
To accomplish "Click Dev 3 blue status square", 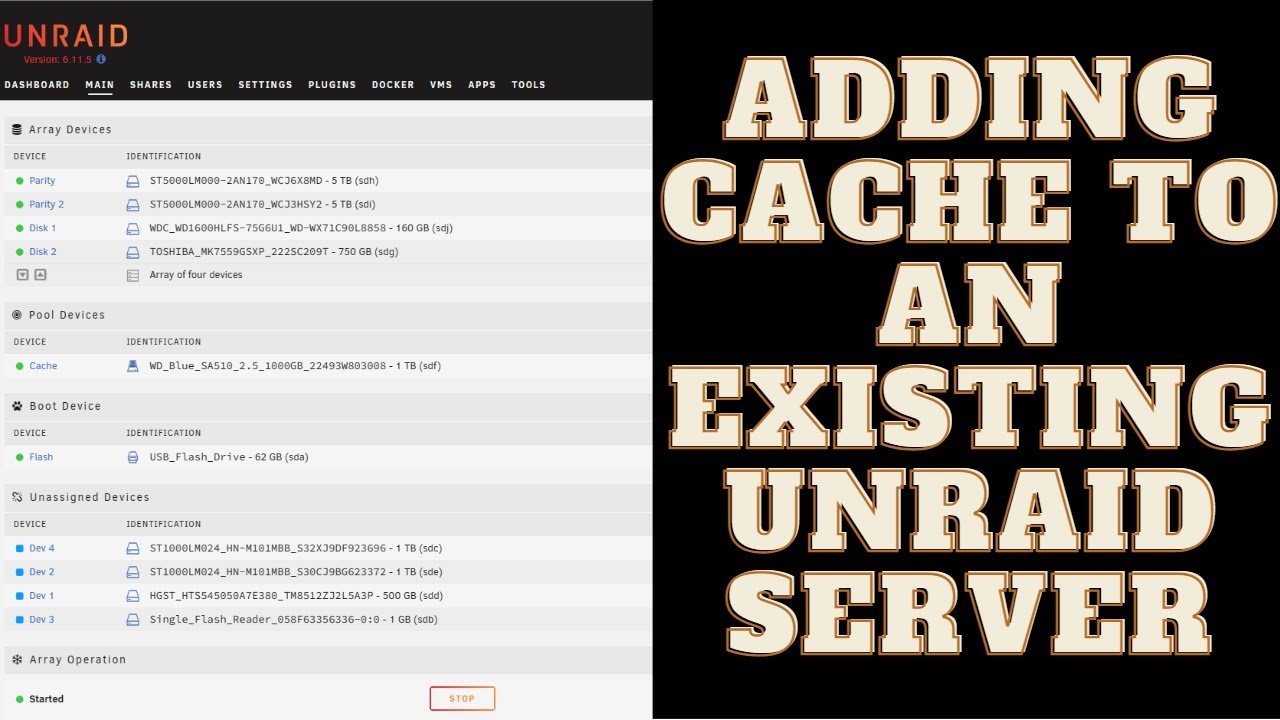I will [x=19, y=620].
